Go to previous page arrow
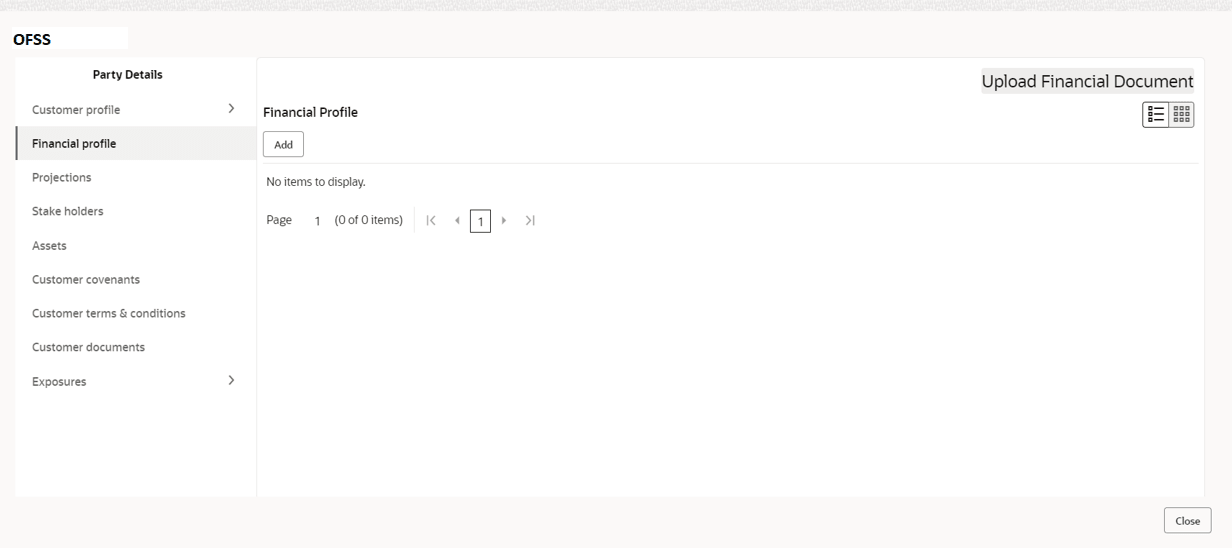The width and height of the screenshot is (1232, 548). [457, 221]
